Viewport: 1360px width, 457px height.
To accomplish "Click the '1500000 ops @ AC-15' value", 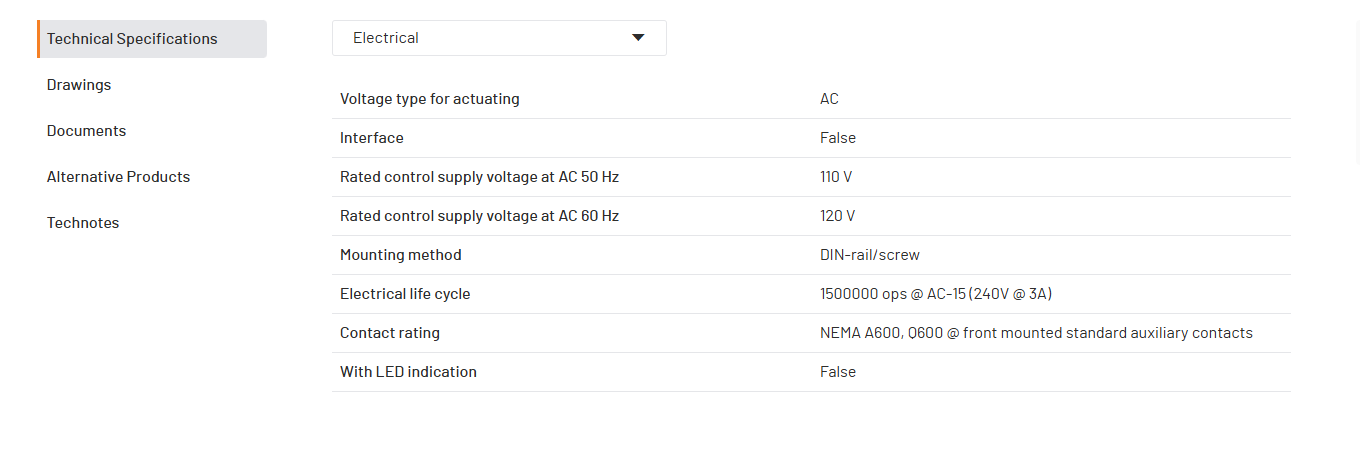I will (935, 294).
